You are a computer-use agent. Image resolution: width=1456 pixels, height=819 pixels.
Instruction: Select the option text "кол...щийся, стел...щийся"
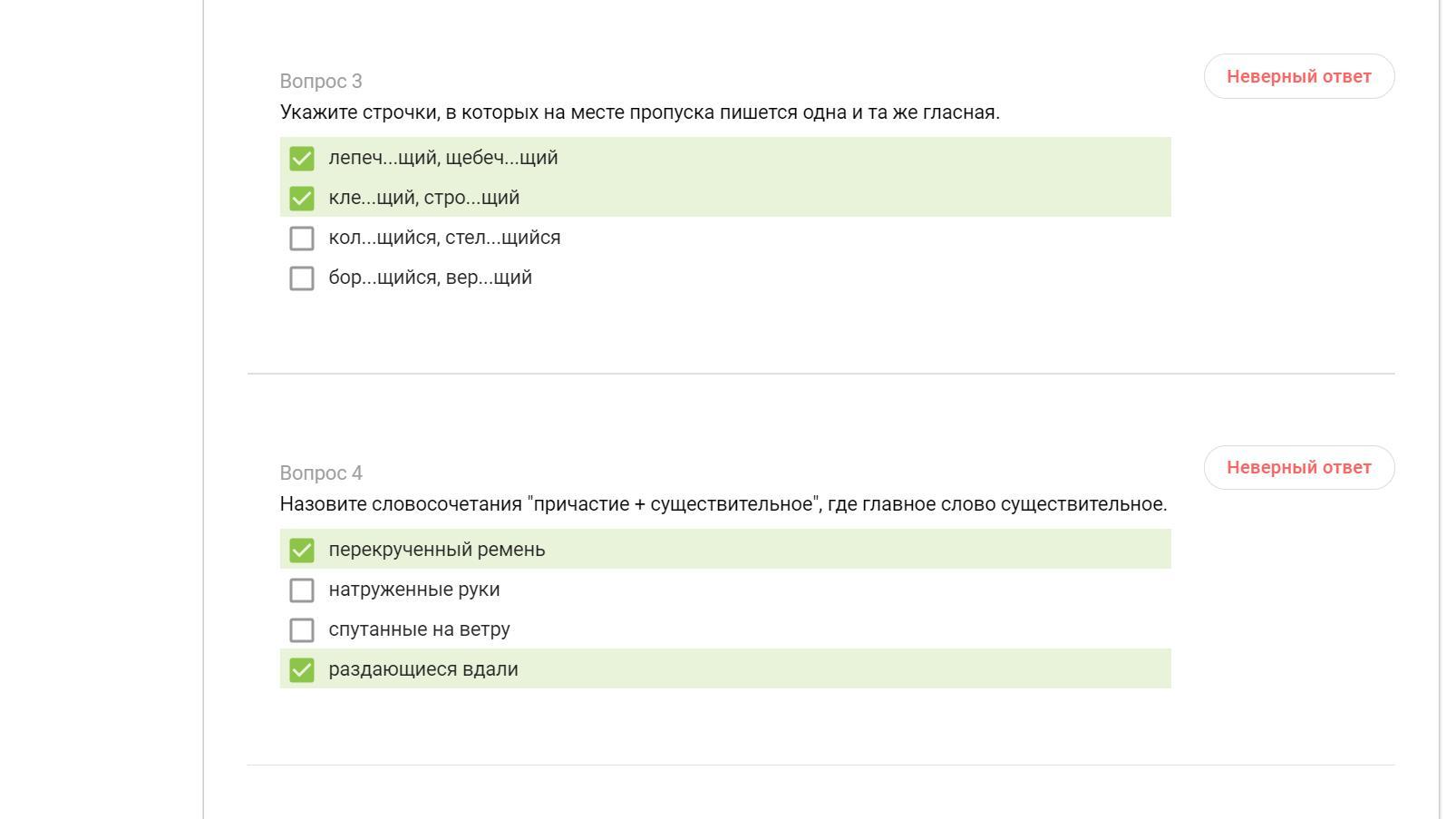click(x=444, y=238)
